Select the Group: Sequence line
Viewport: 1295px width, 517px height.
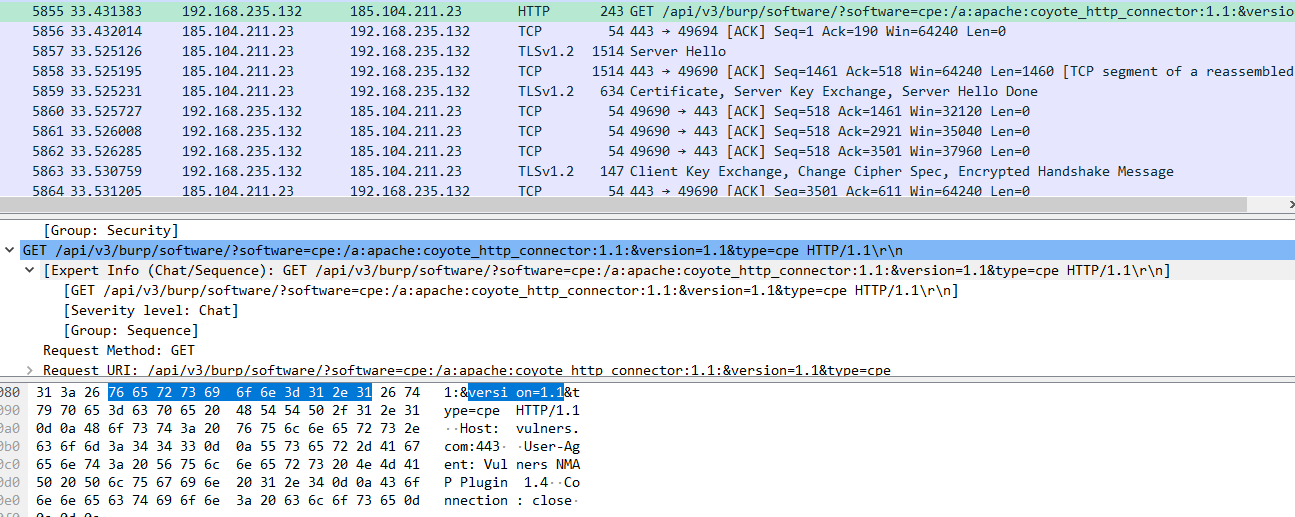tap(130, 330)
